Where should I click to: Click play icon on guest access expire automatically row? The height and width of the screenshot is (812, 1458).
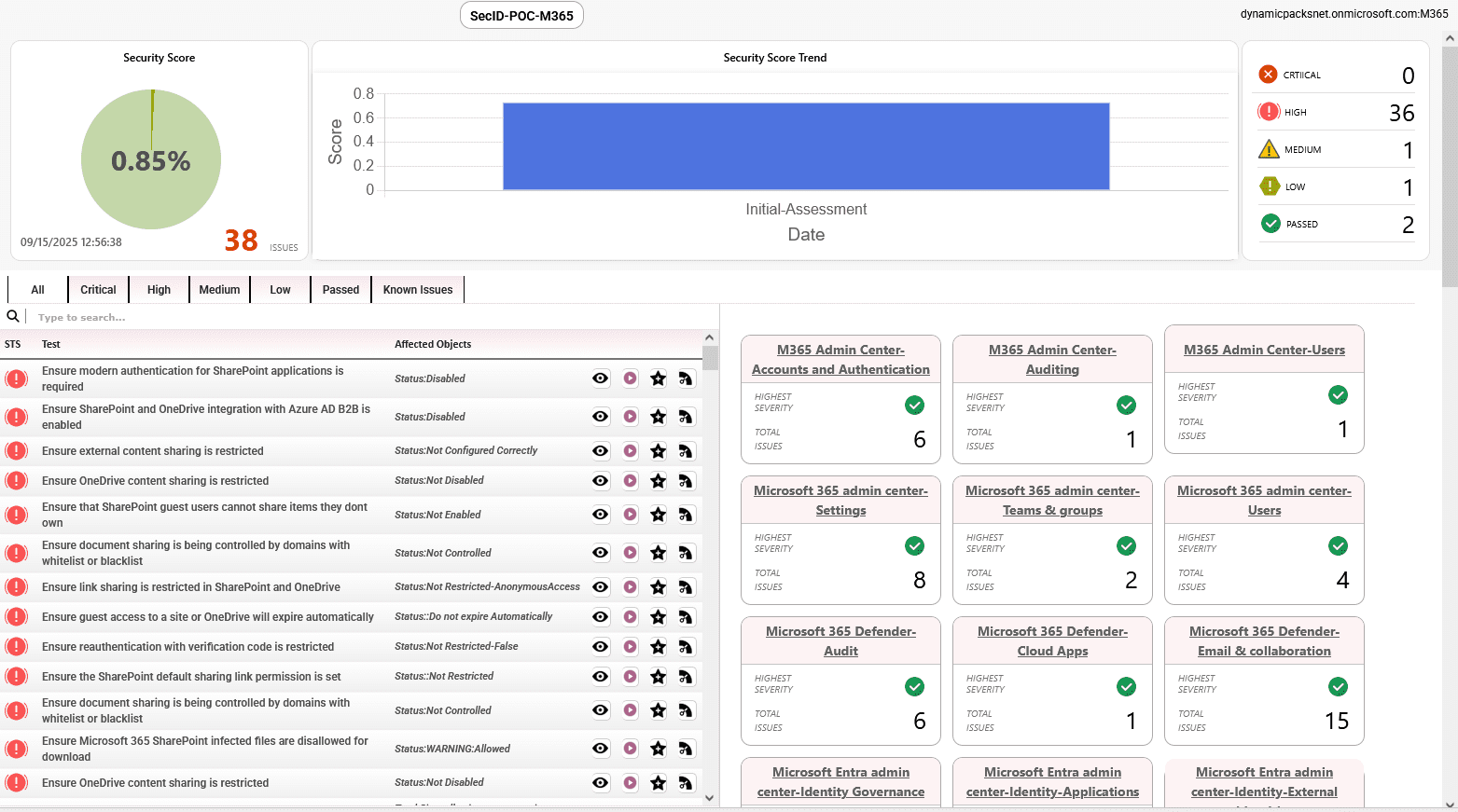(x=631, y=617)
